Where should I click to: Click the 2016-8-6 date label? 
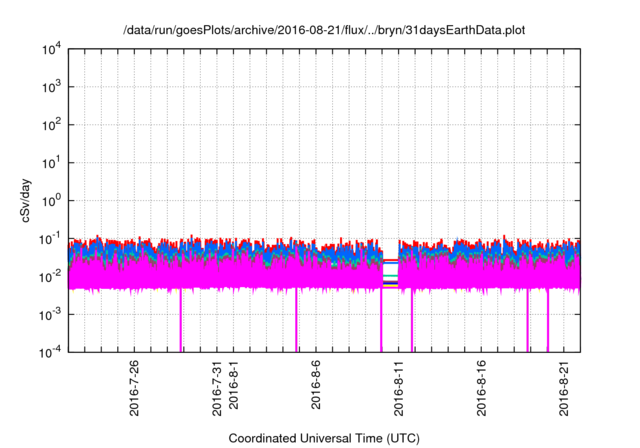click(316, 384)
